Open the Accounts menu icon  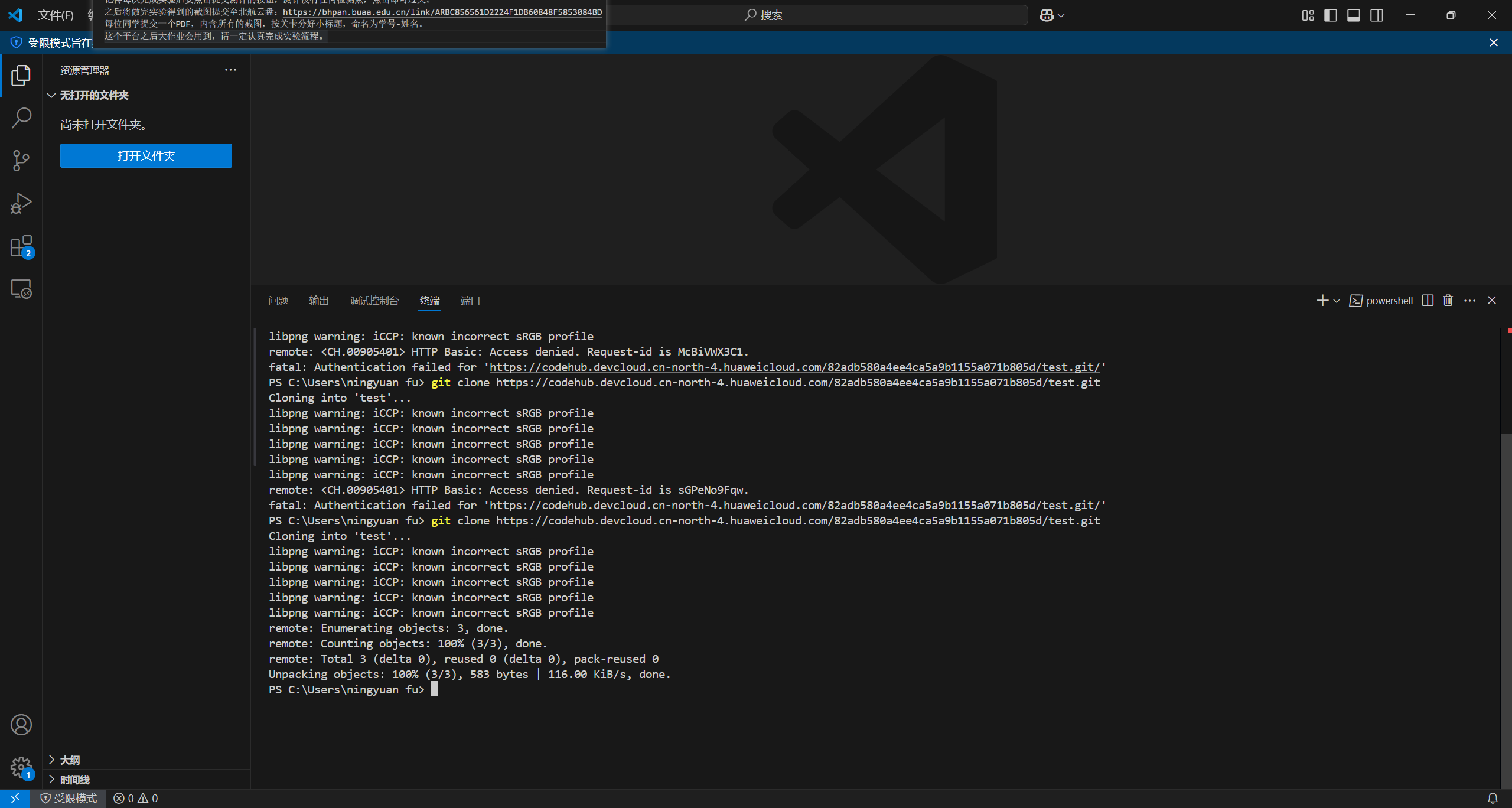(x=21, y=725)
